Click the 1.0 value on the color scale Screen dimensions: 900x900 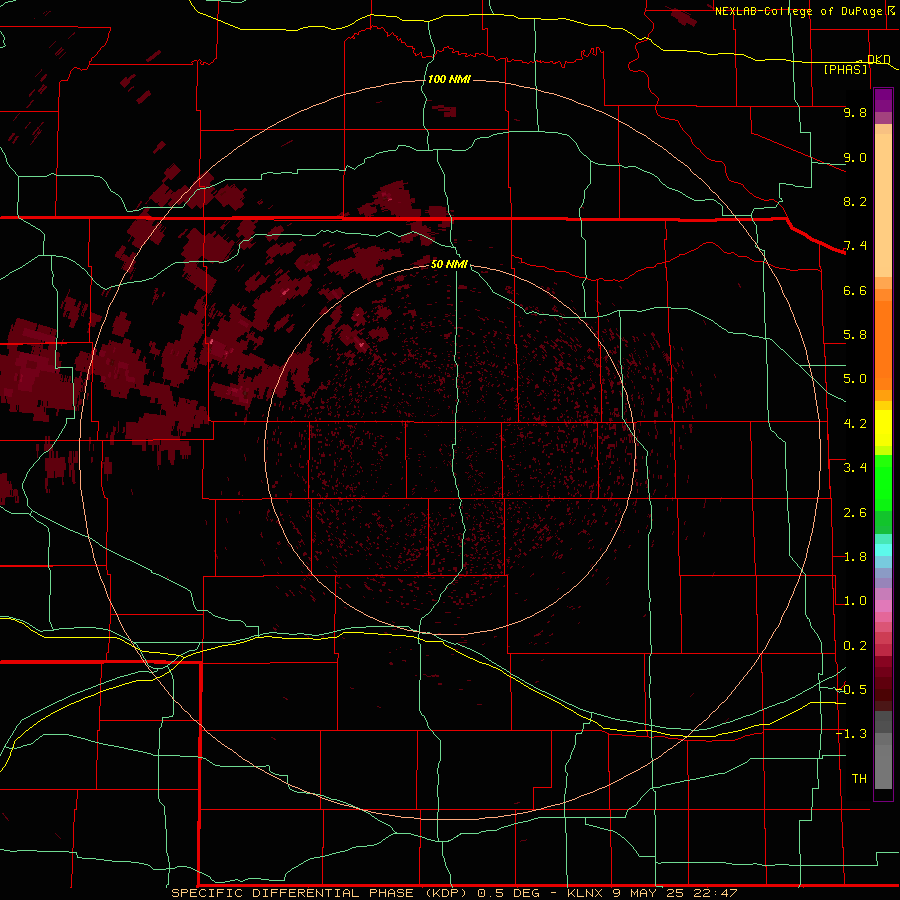pyautogui.click(x=855, y=601)
